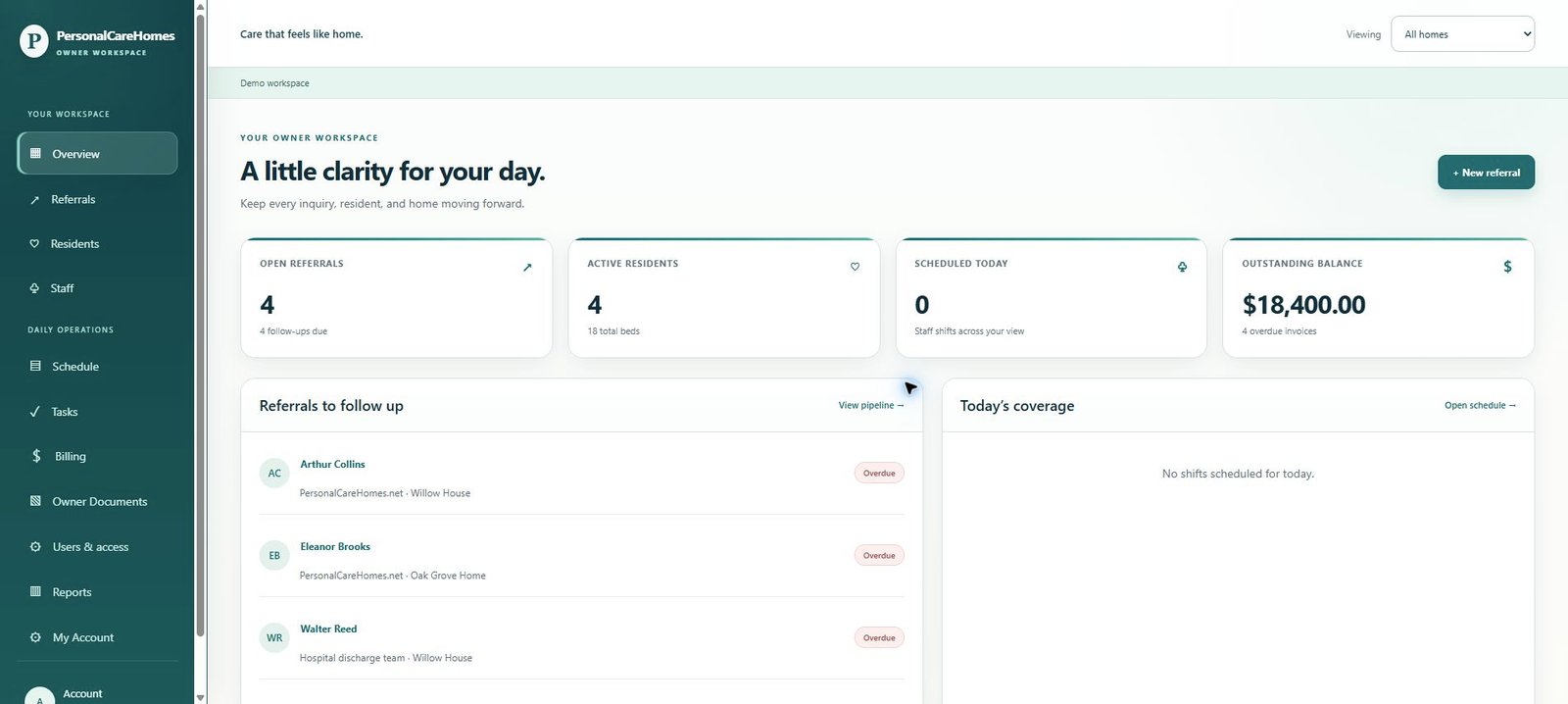The height and width of the screenshot is (704, 1568).
Task: Click the Outstanding Balance stat card
Action: (1378, 297)
